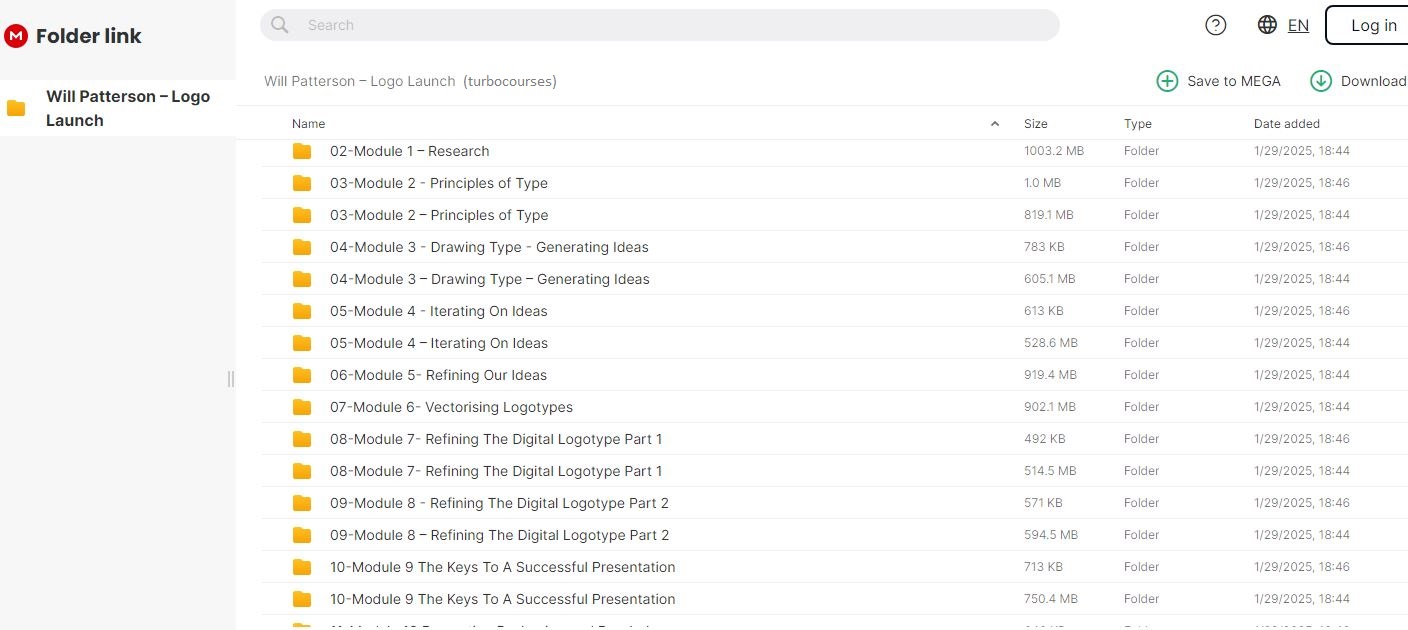
Task: Open the EN language selector
Action: click(1298, 26)
